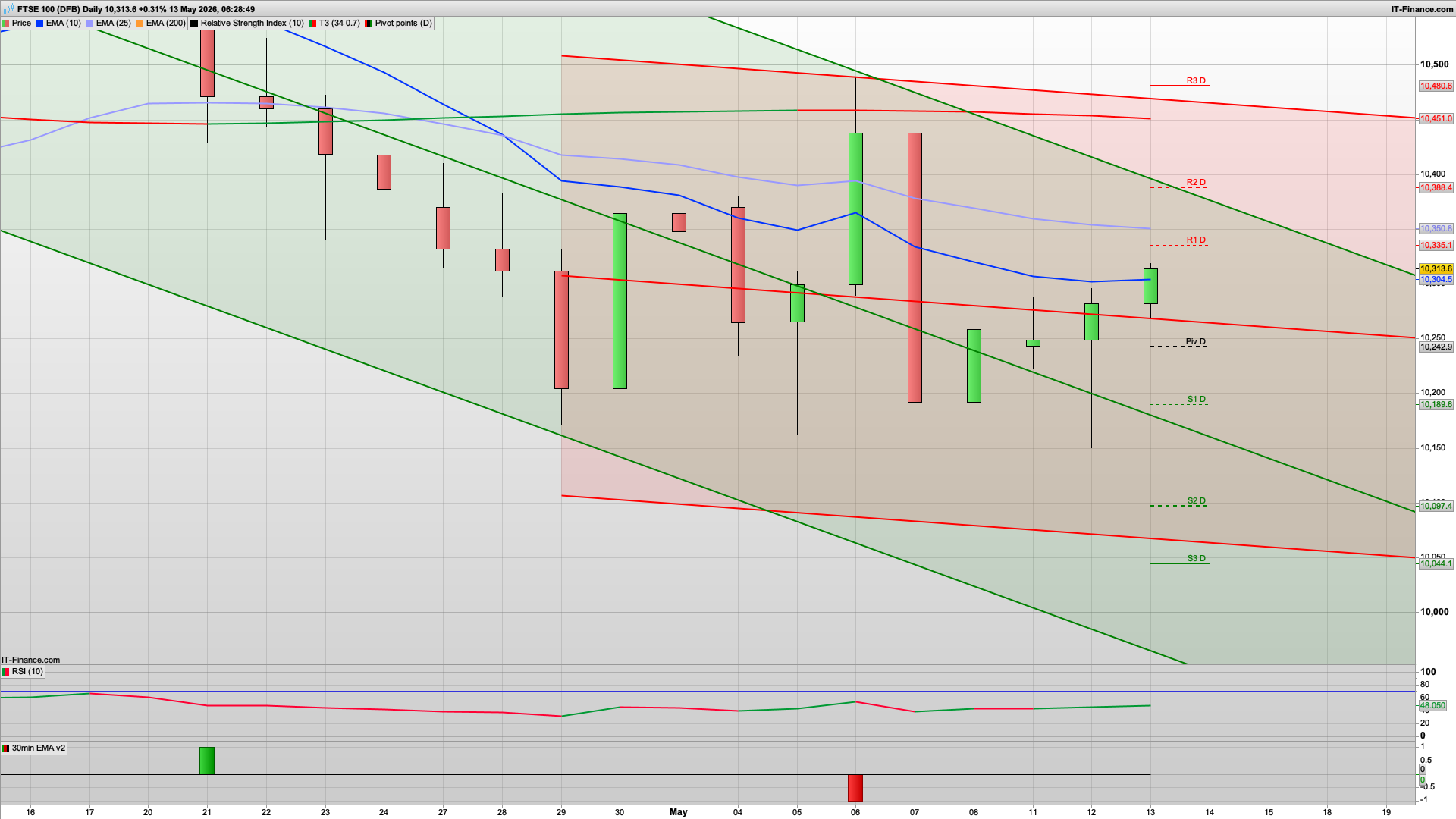1456x819 pixels.
Task: Open IT-Finance.com link above the RSI panel
Action: pos(30,660)
